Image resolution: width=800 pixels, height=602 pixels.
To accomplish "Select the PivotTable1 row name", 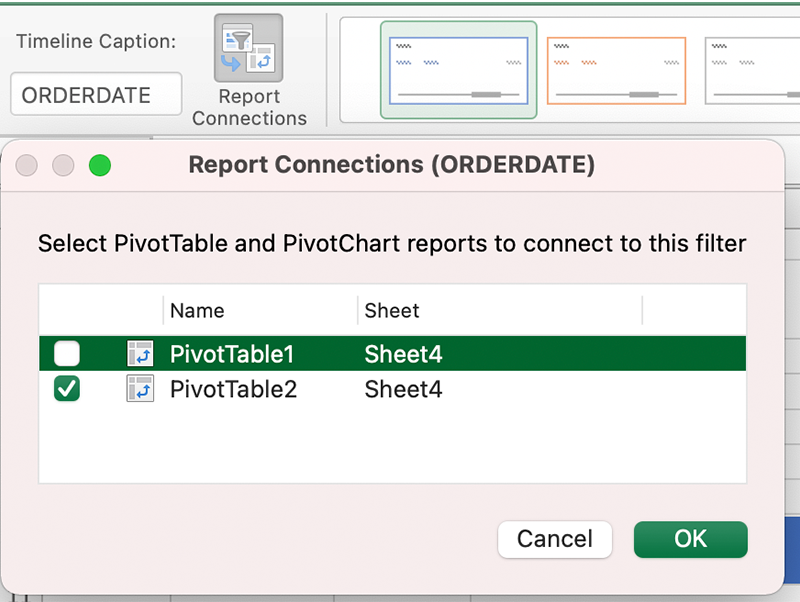I will 233,354.
